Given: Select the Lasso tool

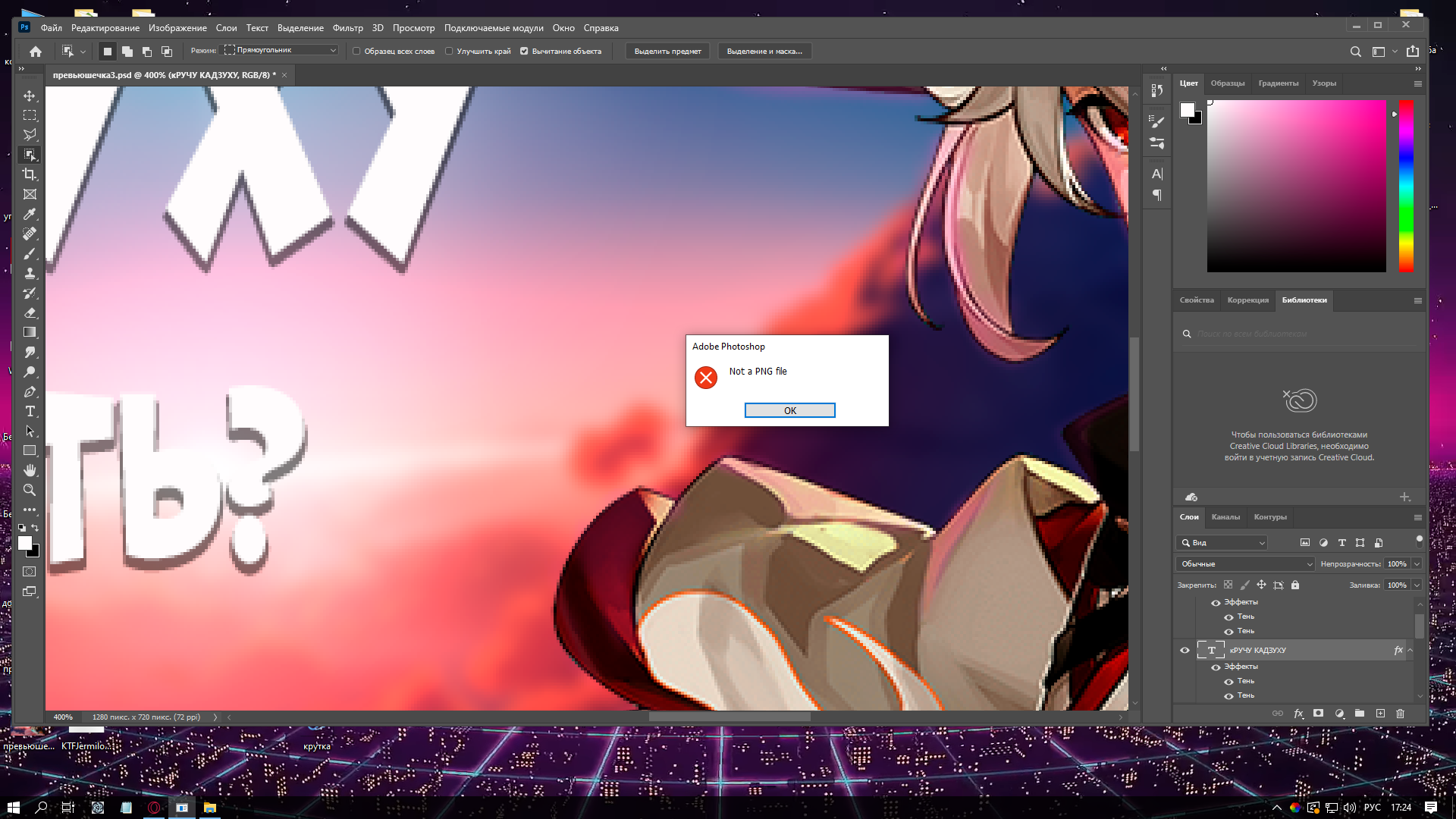Looking at the screenshot, I should click(x=30, y=135).
